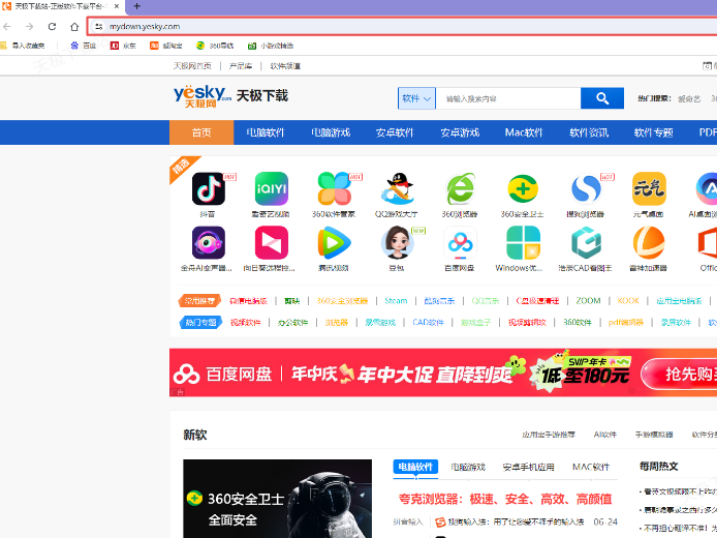Reload the page with refresh icon
The image size is (717, 538).
pyautogui.click(x=52, y=27)
